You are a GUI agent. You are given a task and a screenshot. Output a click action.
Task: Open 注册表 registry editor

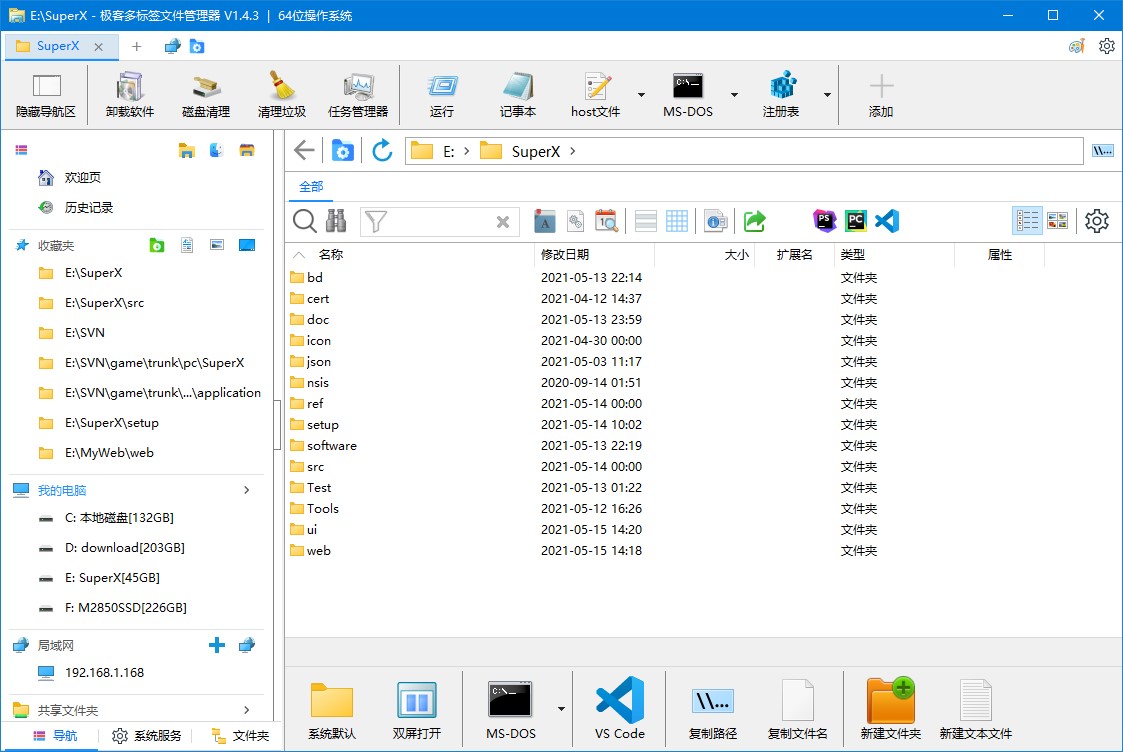(x=781, y=95)
